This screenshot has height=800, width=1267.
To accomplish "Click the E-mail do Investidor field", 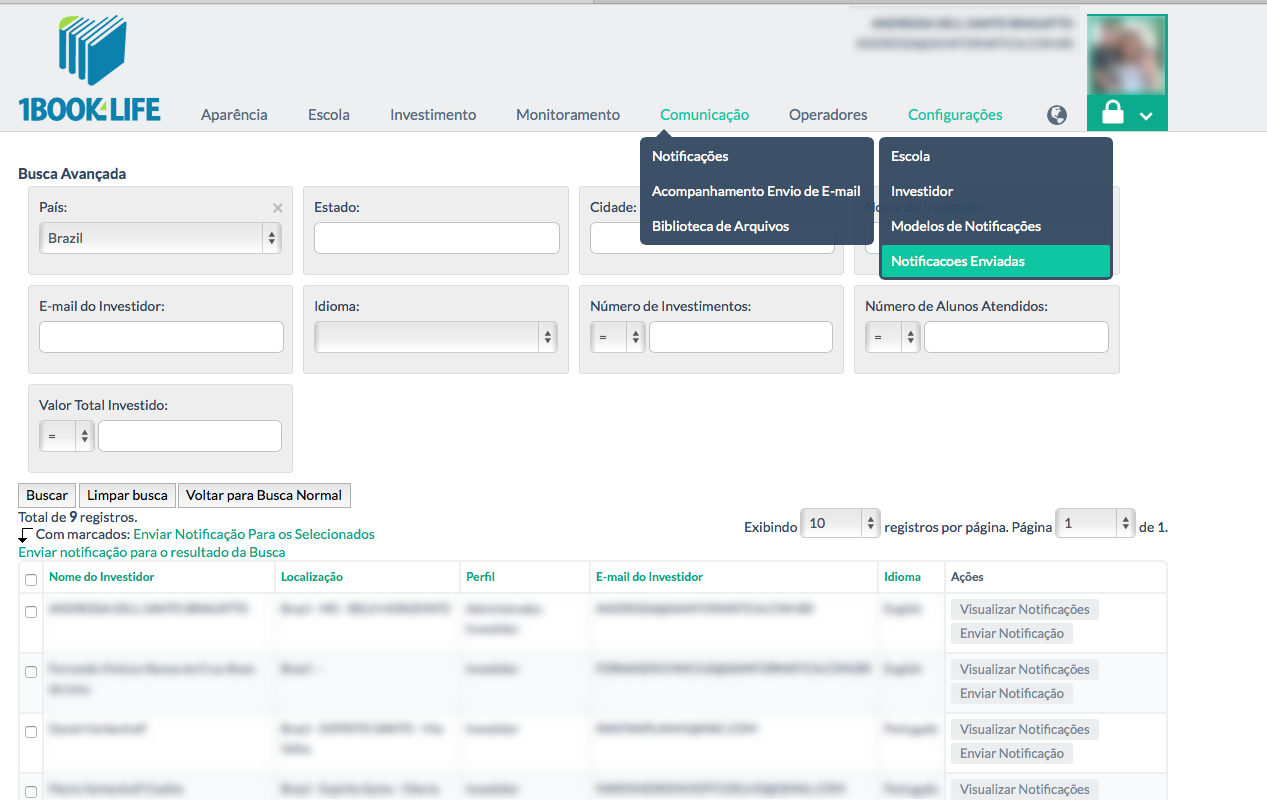I will (x=161, y=337).
